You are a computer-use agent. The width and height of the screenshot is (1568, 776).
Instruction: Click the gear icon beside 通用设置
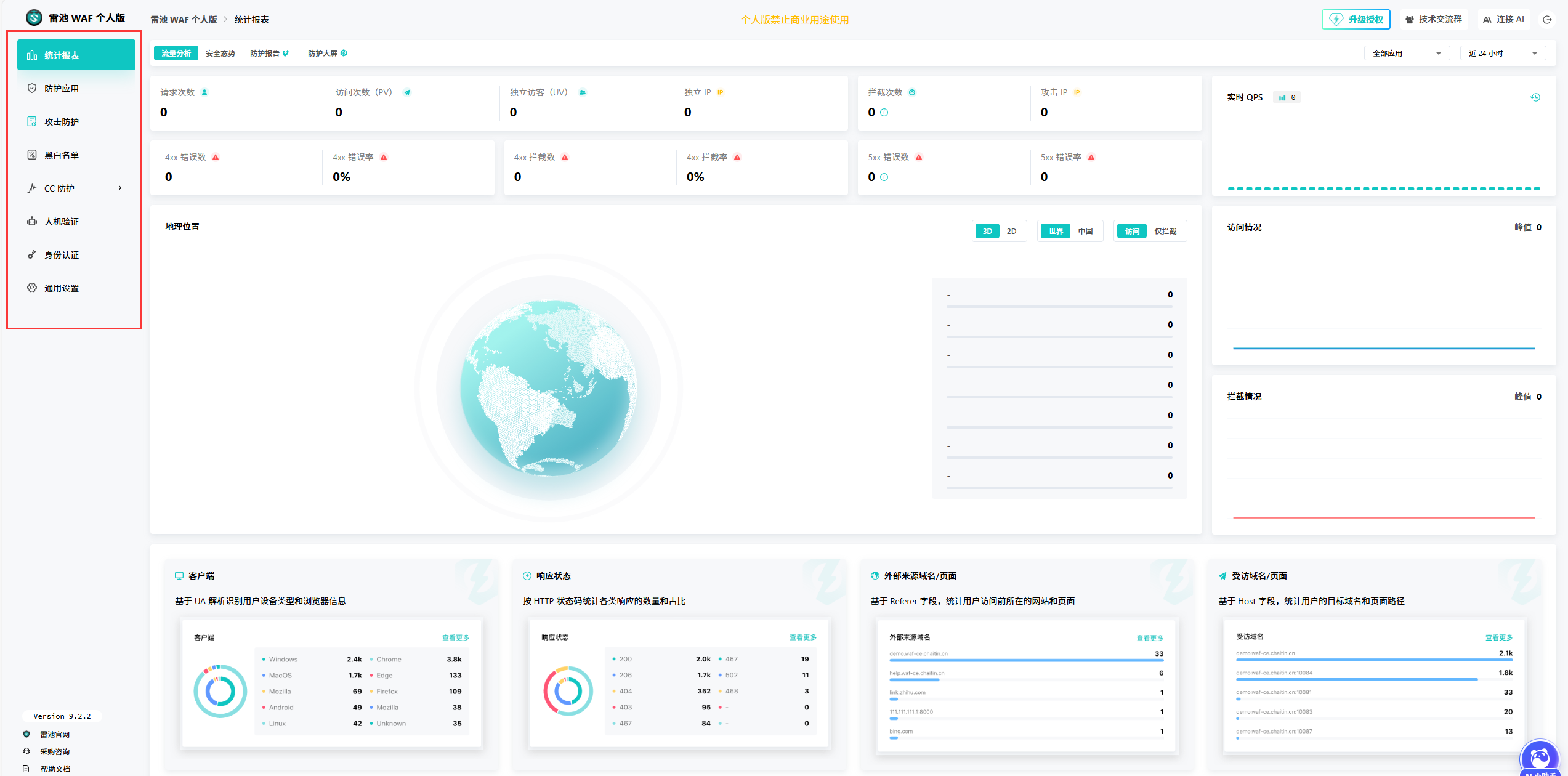[x=32, y=288]
